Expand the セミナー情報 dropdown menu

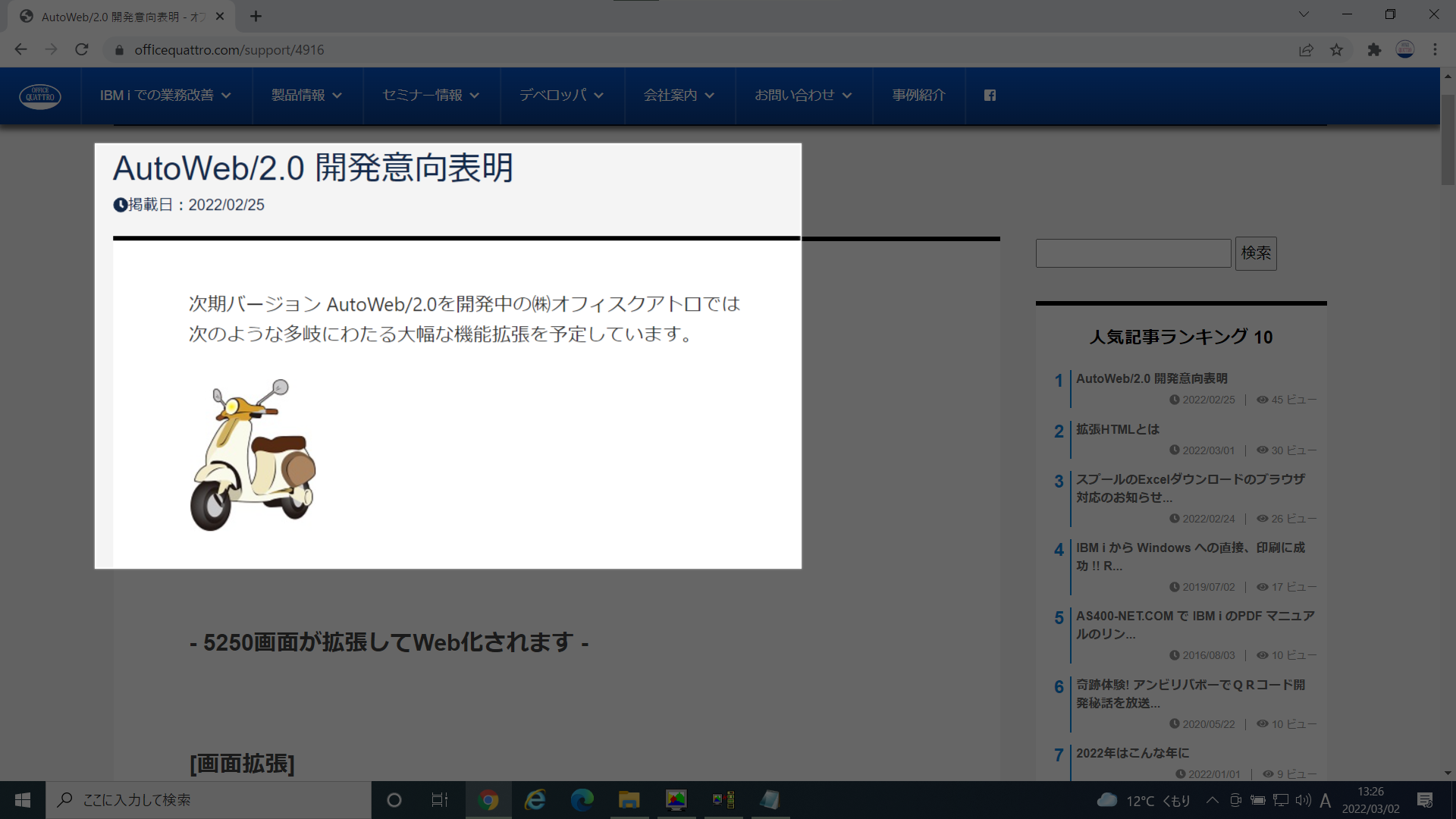pos(431,96)
